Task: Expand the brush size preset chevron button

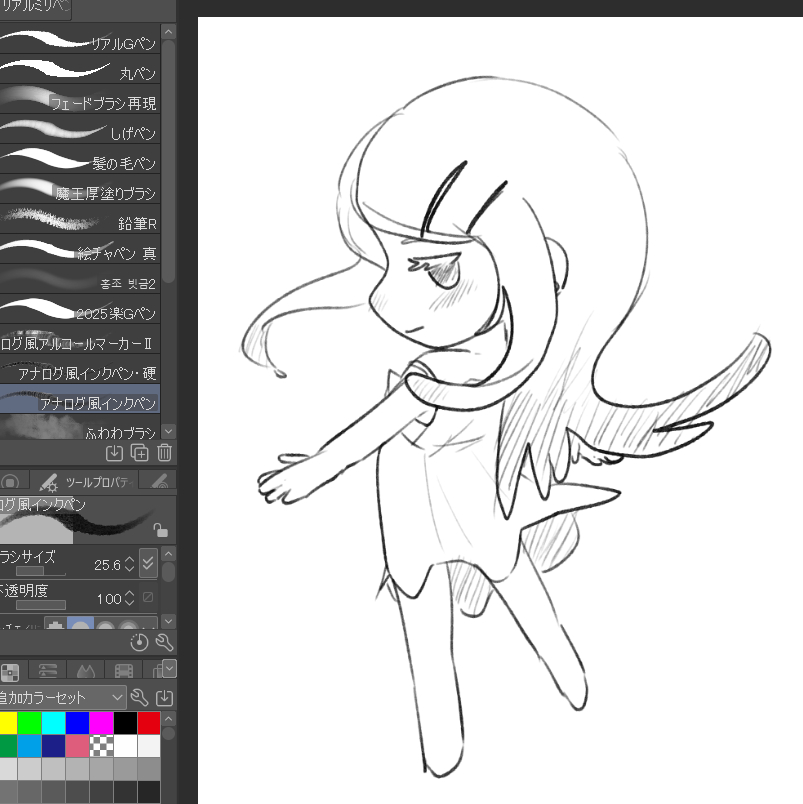Action: [x=148, y=563]
